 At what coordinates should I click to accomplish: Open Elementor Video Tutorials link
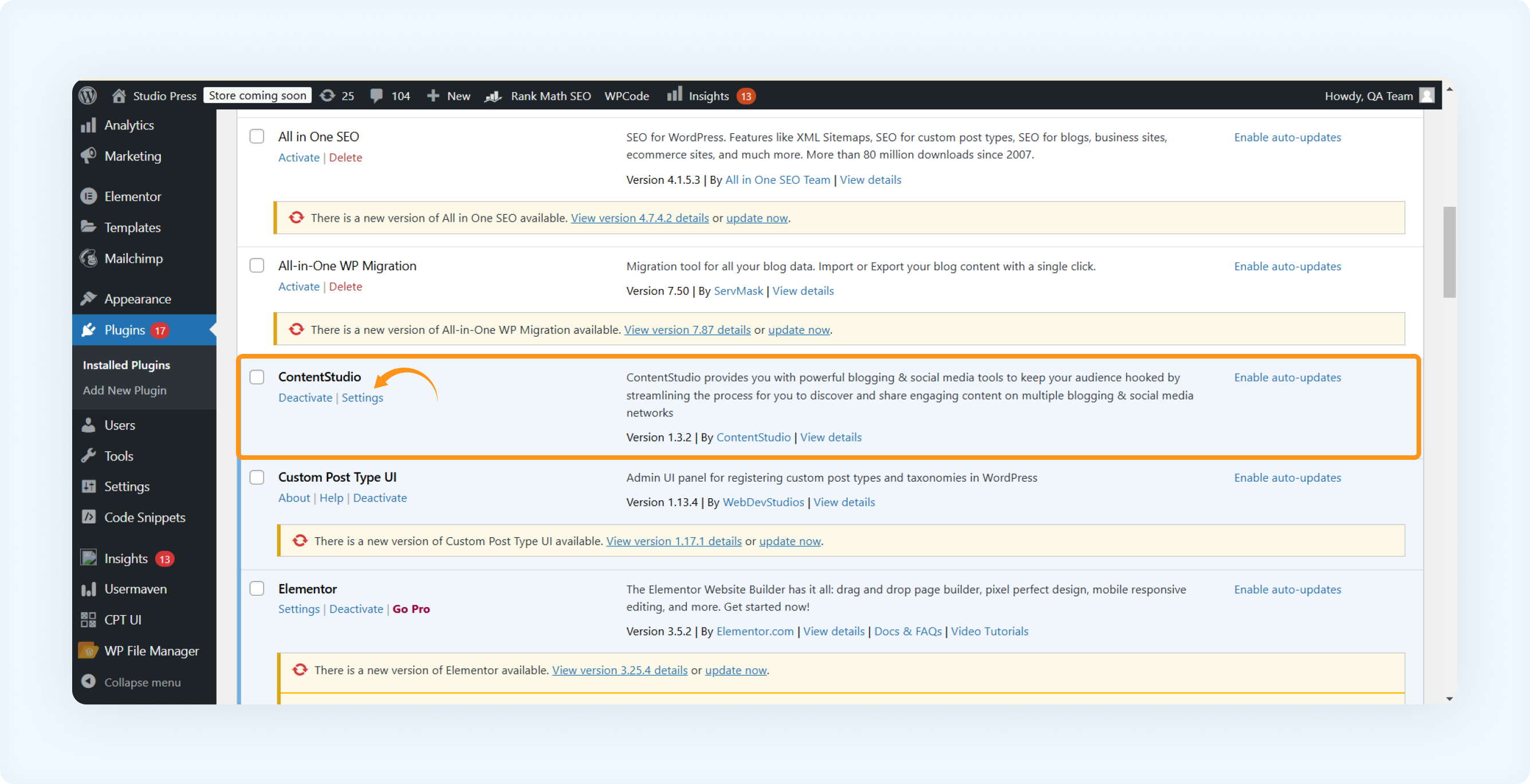tap(989, 631)
